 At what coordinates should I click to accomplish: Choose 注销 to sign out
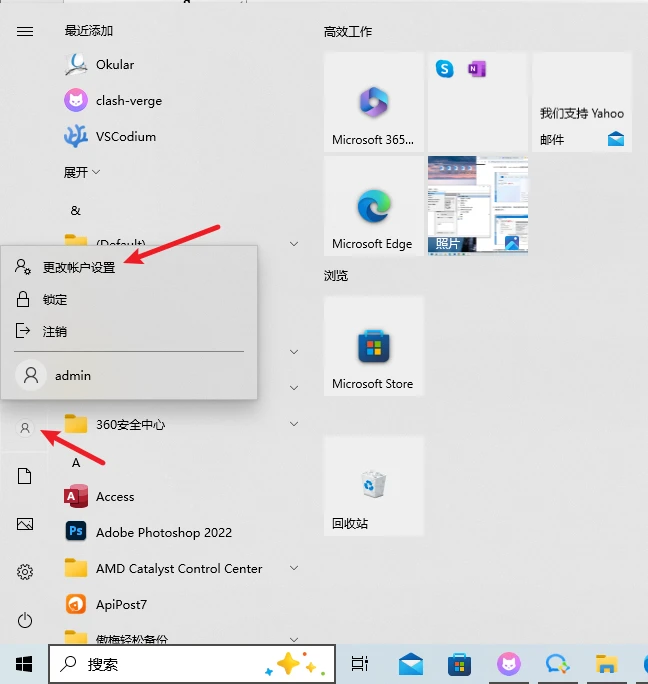click(x=129, y=332)
